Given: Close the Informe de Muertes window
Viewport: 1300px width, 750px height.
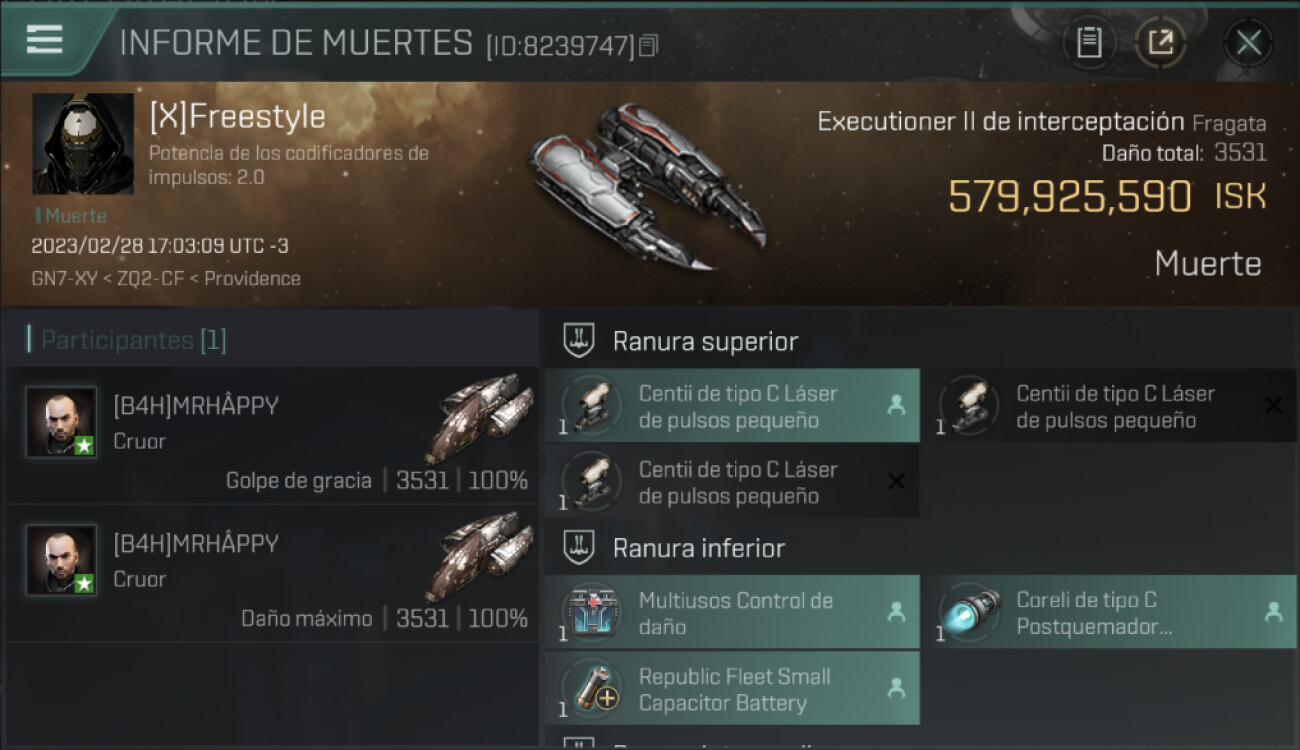Looking at the screenshot, I should point(1248,42).
